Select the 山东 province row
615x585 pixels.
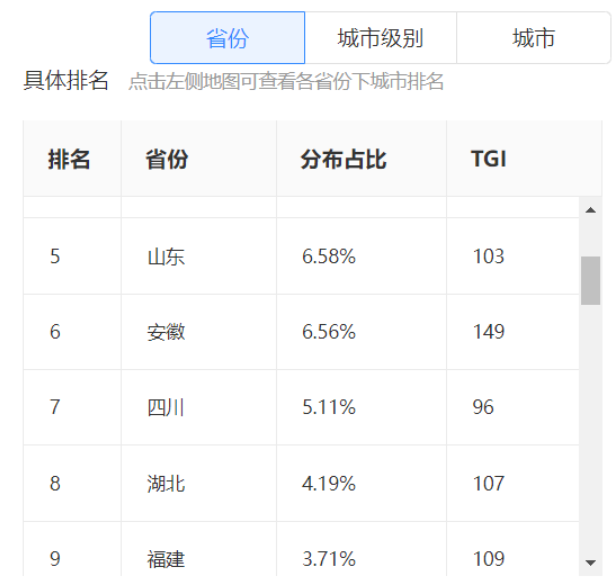[x=166, y=257]
